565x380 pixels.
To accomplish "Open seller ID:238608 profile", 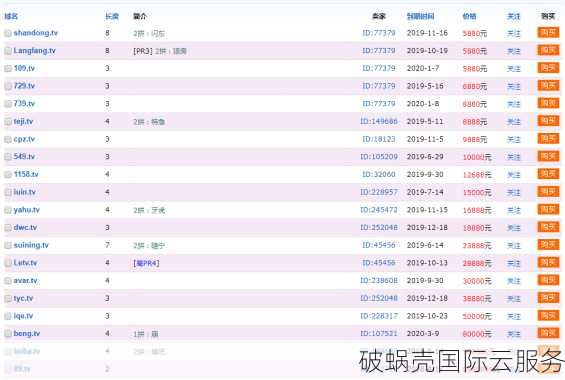I will coord(379,281).
